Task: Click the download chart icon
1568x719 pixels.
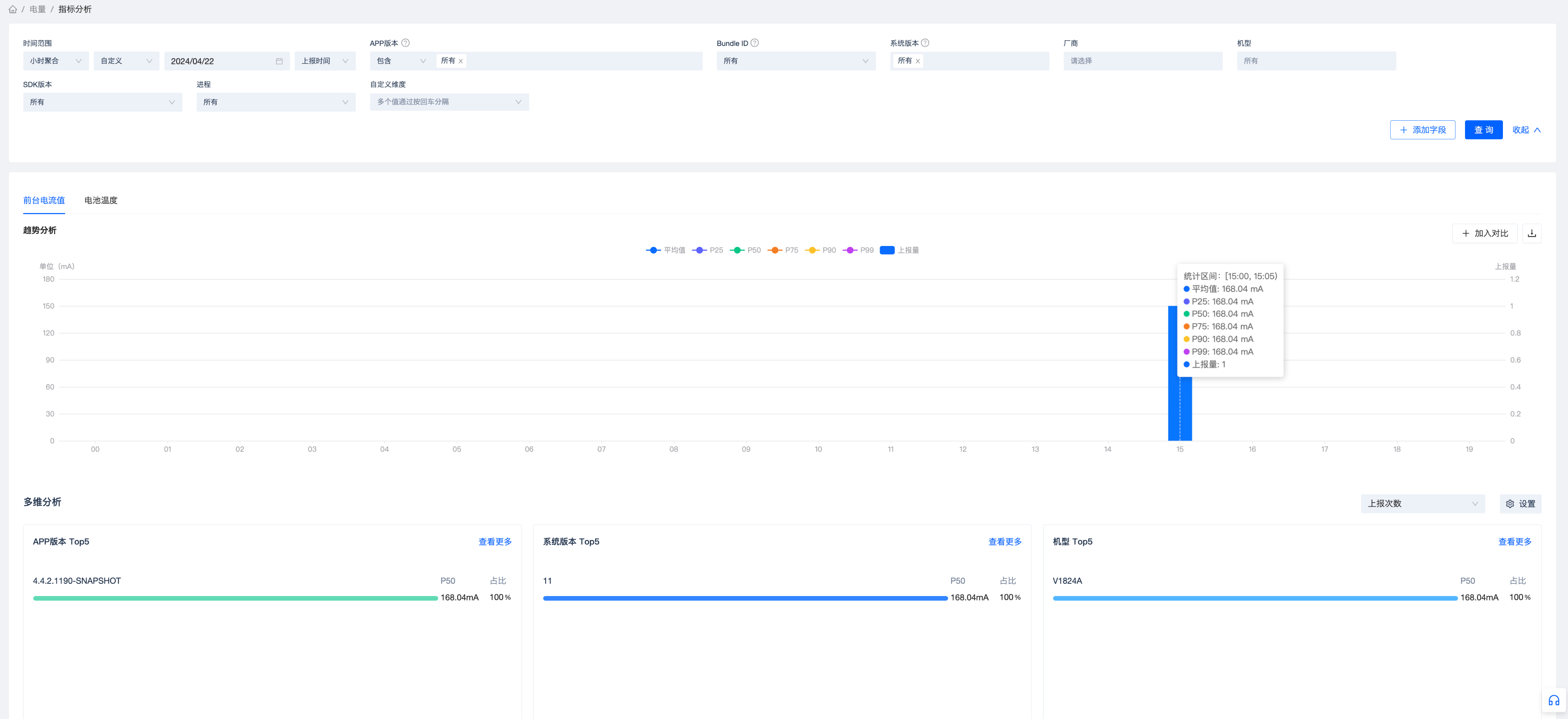Action: [1532, 233]
